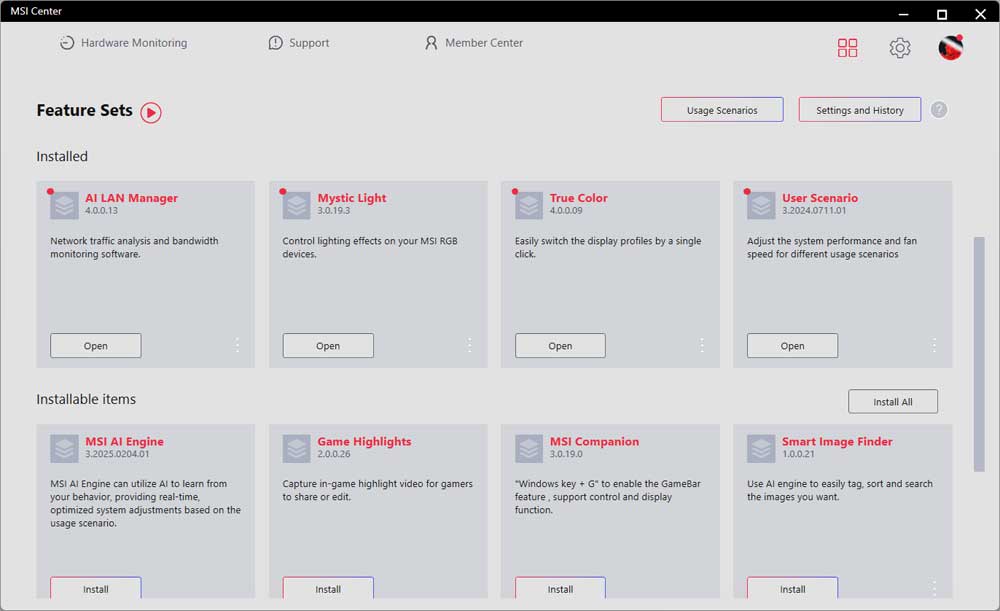This screenshot has width=1000, height=611.
Task: Click the MSI Companion app icon
Action: pos(529,449)
